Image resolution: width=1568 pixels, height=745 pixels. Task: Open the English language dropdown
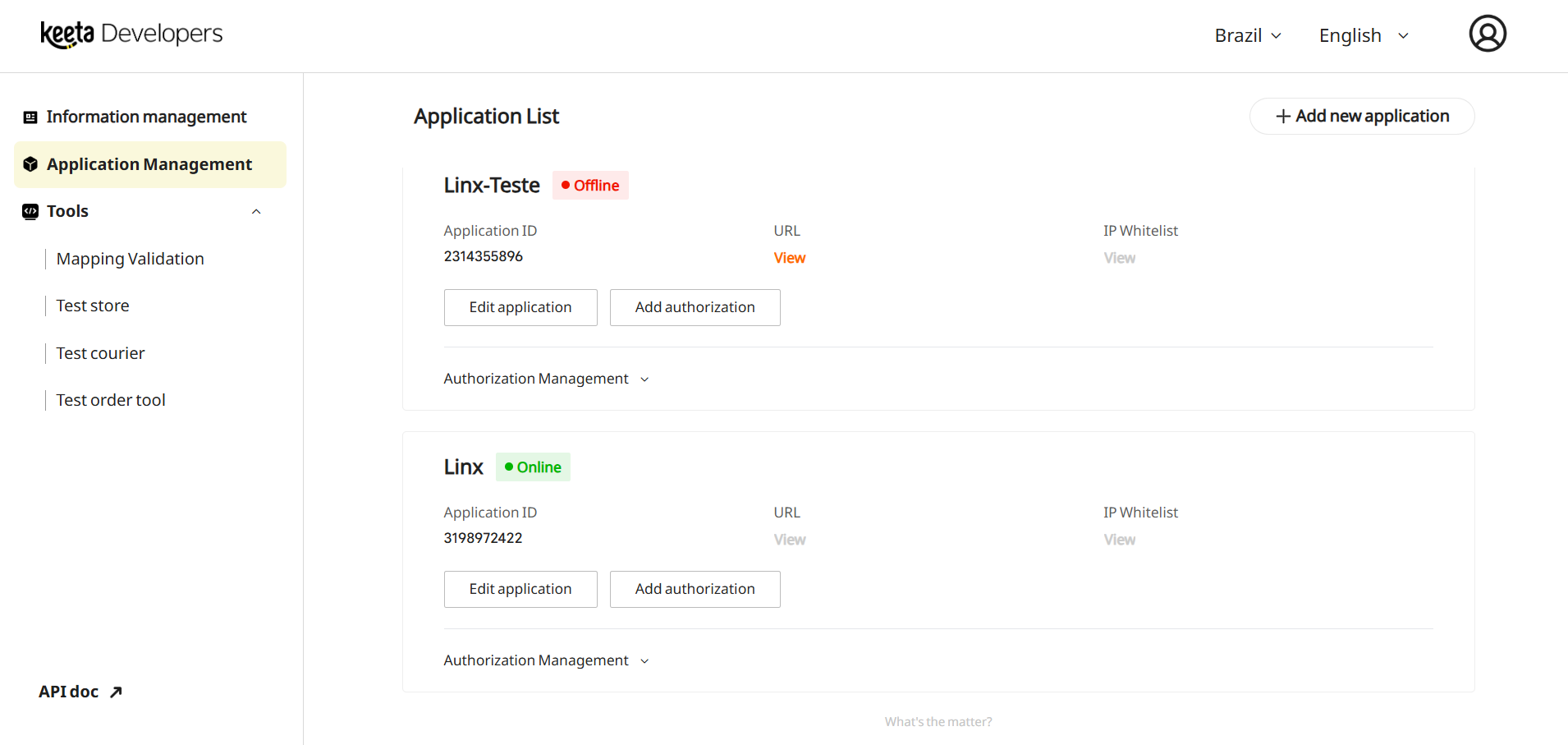(1364, 35)
